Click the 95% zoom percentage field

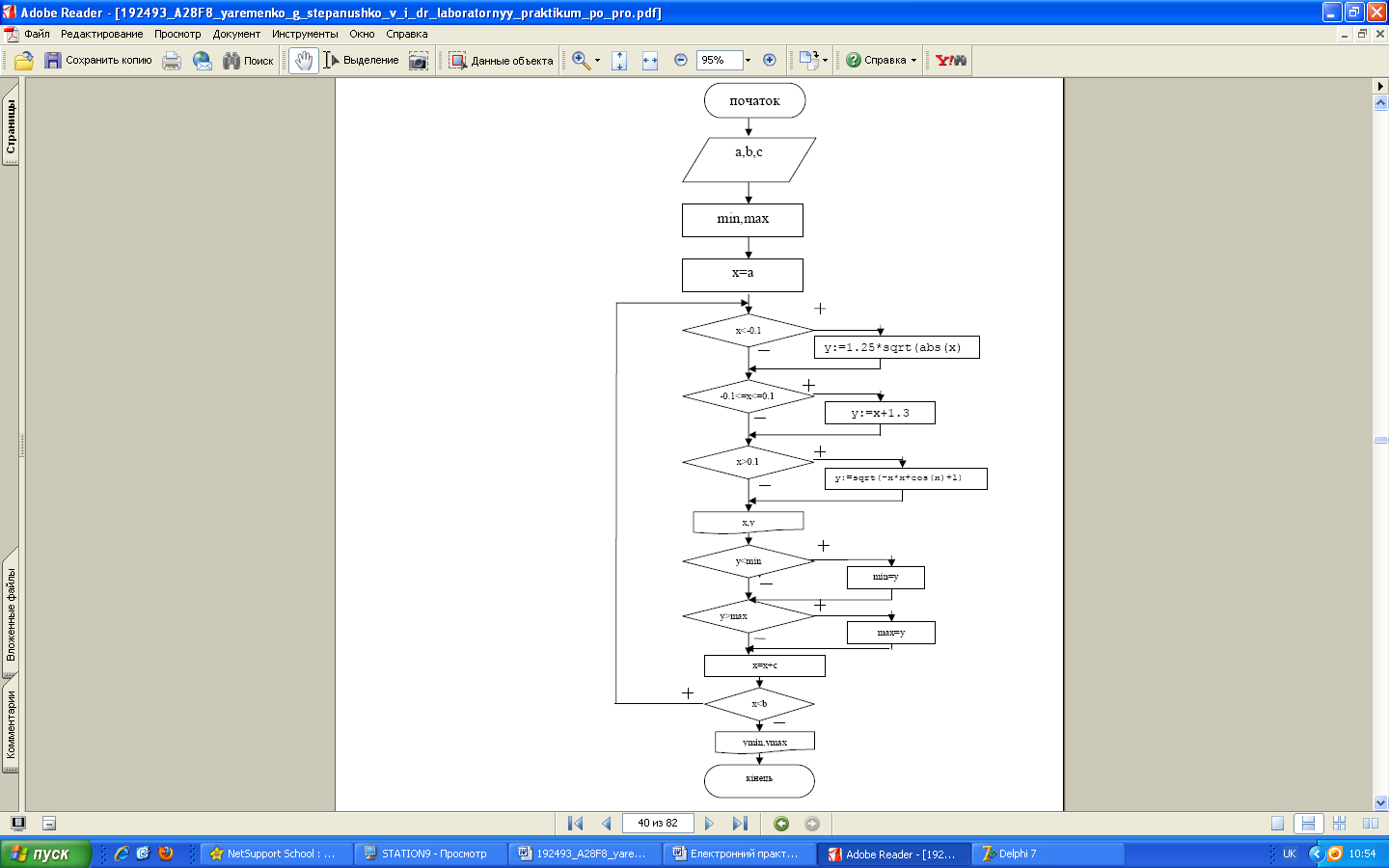pos(720,60)
